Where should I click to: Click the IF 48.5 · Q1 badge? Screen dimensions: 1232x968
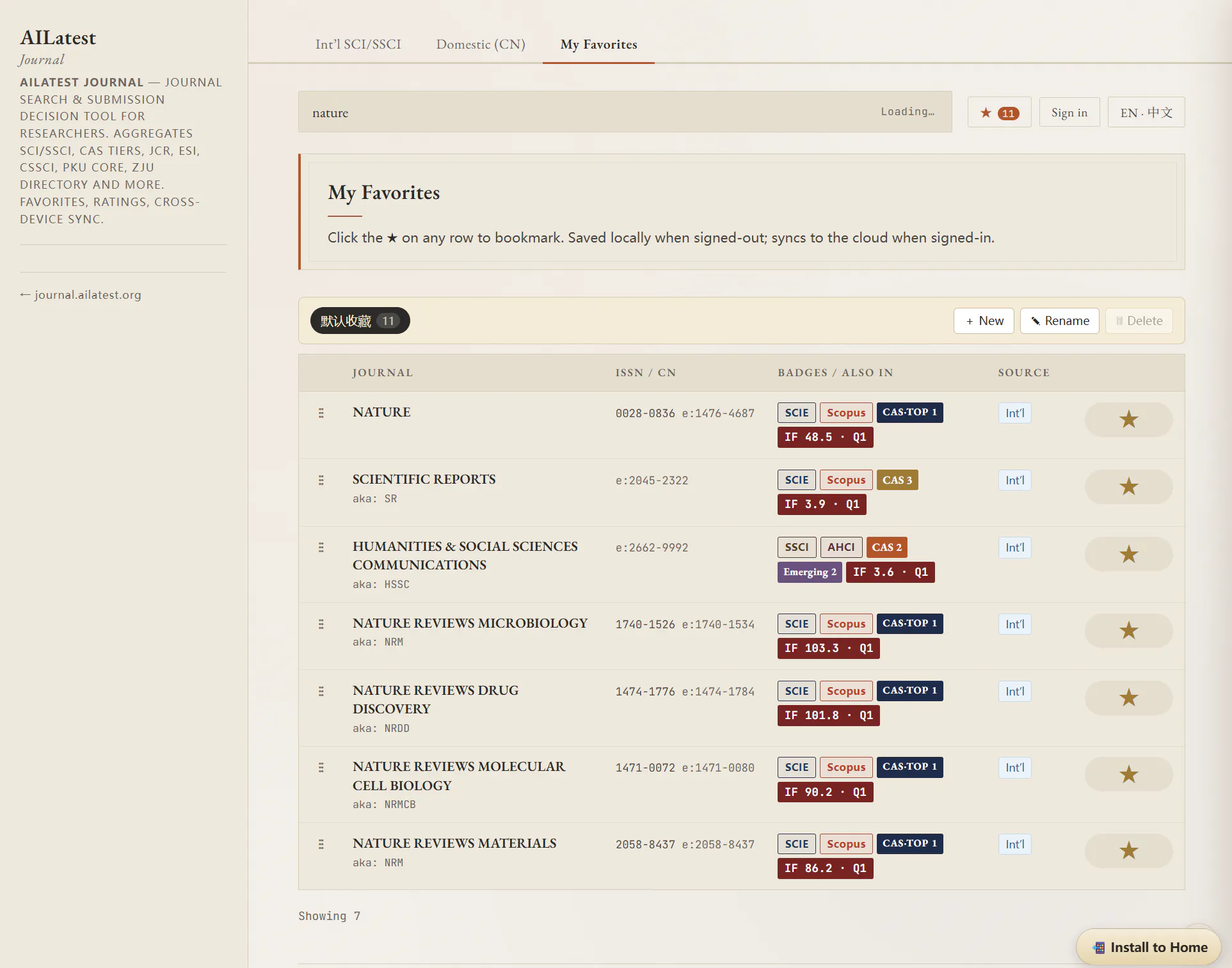click(x=825, y=437)
